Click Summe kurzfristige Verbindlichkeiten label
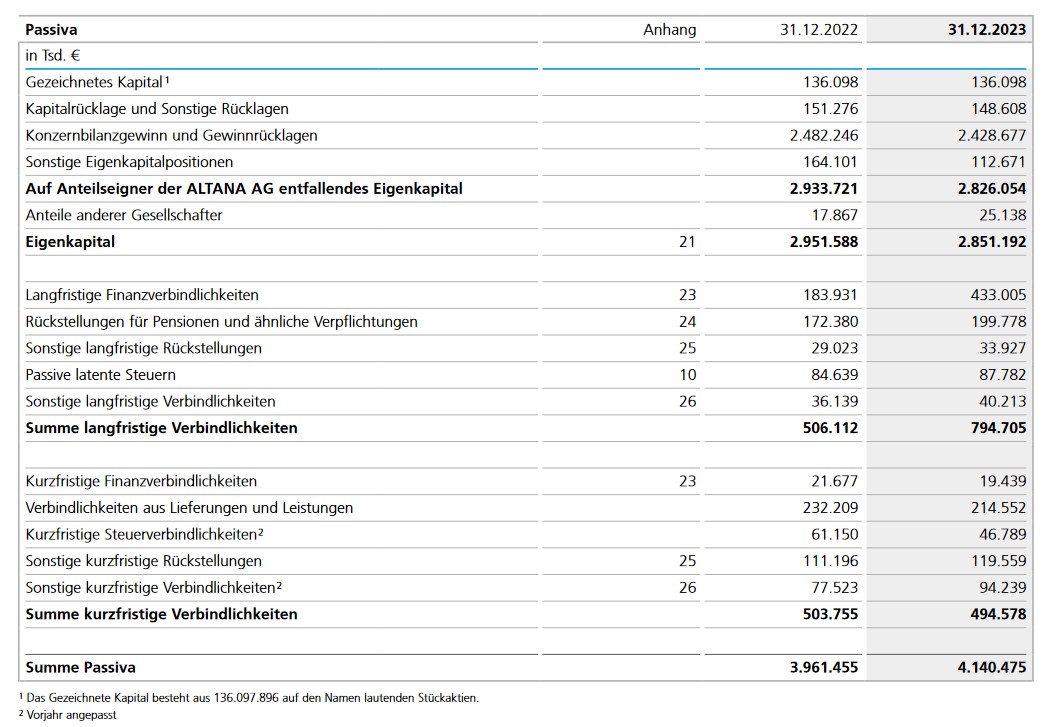The height and width of the screenshot is (727, 1049). click(161, 614)
